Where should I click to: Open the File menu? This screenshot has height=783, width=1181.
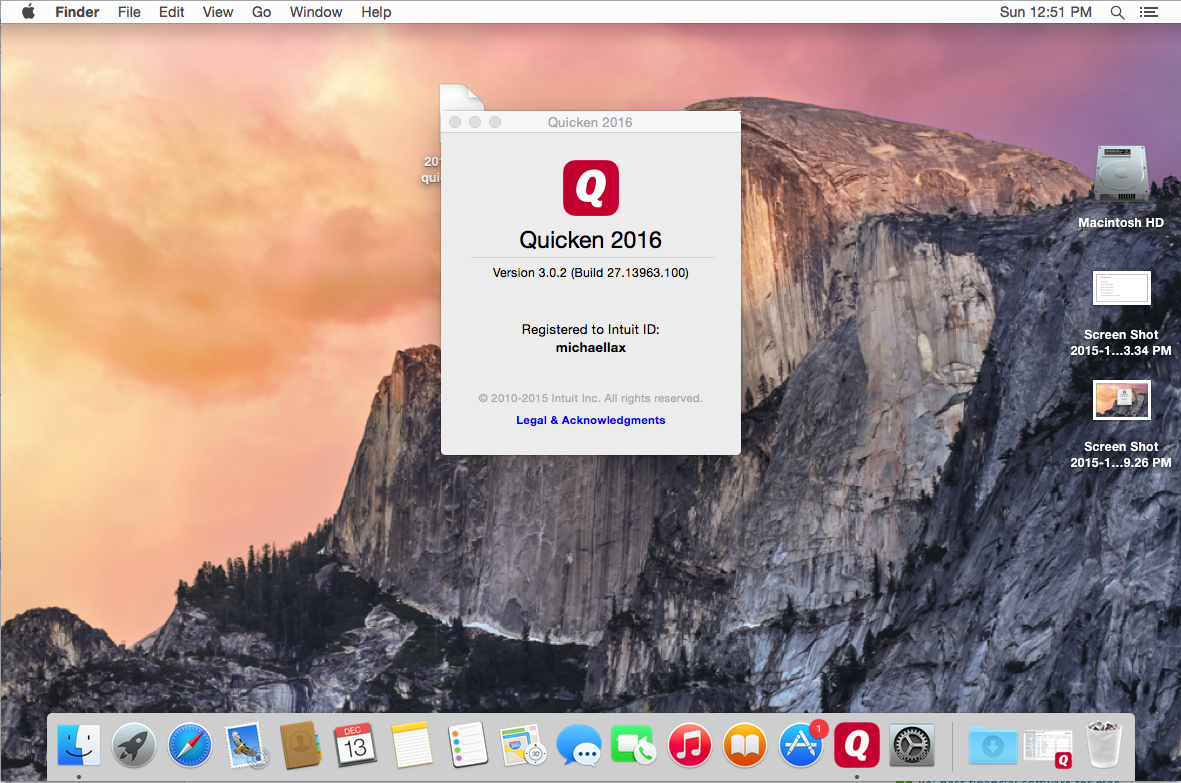(x=129, y=12)
